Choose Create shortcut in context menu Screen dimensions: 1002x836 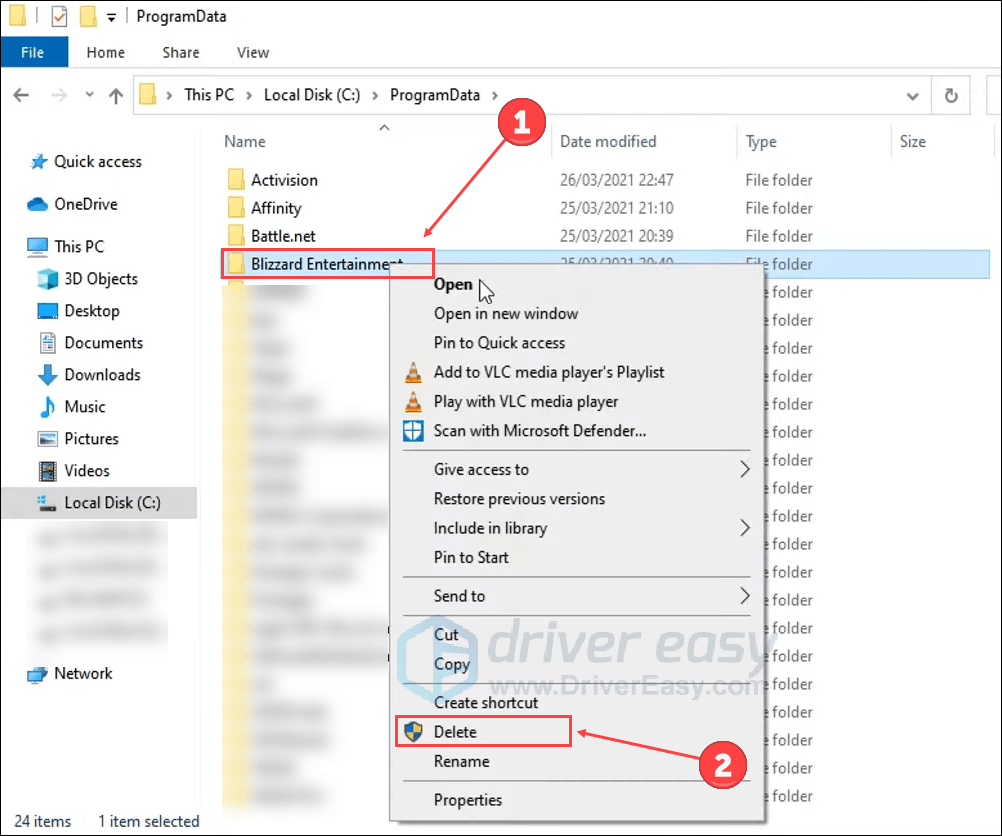(486, 703)
